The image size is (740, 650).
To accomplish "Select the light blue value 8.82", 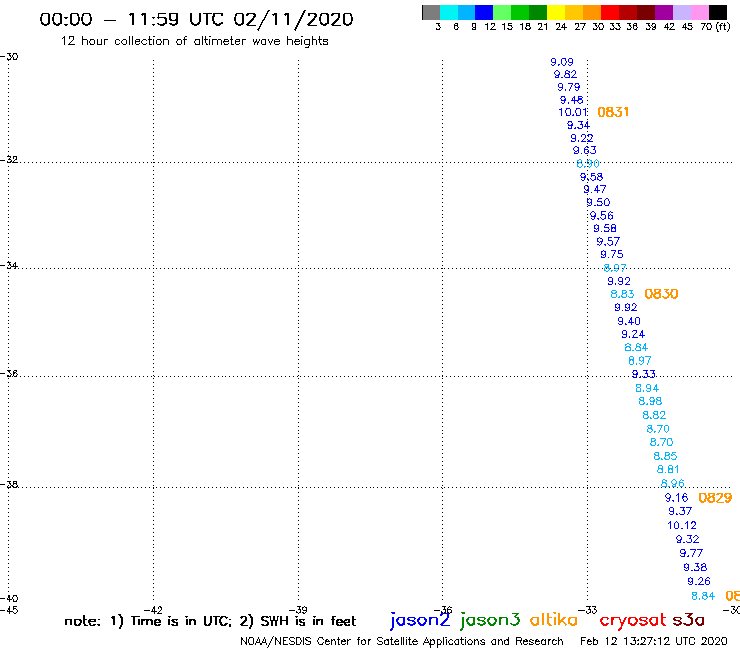I will coord(654,415).
